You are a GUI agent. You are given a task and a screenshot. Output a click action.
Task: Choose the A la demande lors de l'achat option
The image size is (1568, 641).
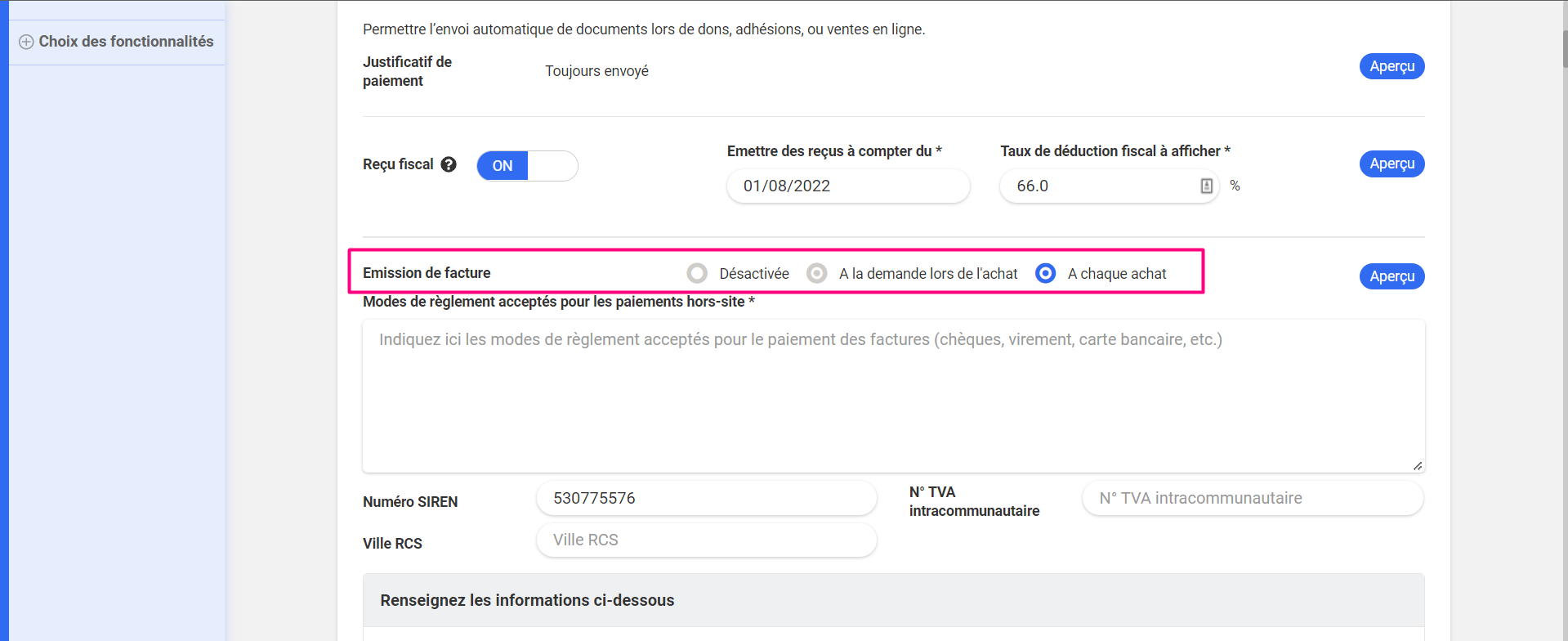pyautogui.click(x=816, y=273)
